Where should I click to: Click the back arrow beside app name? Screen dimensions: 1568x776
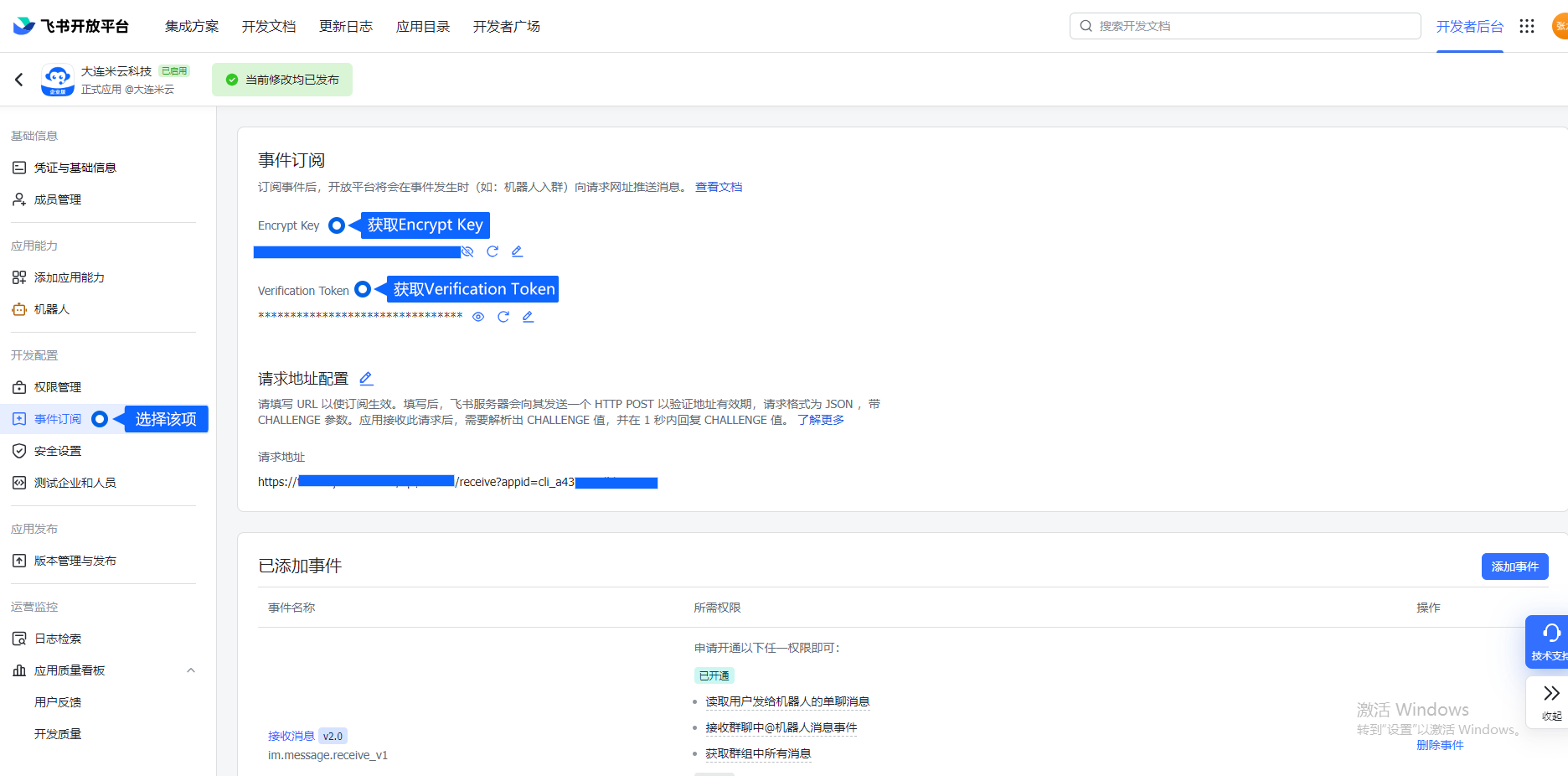[x=19, y=80]
